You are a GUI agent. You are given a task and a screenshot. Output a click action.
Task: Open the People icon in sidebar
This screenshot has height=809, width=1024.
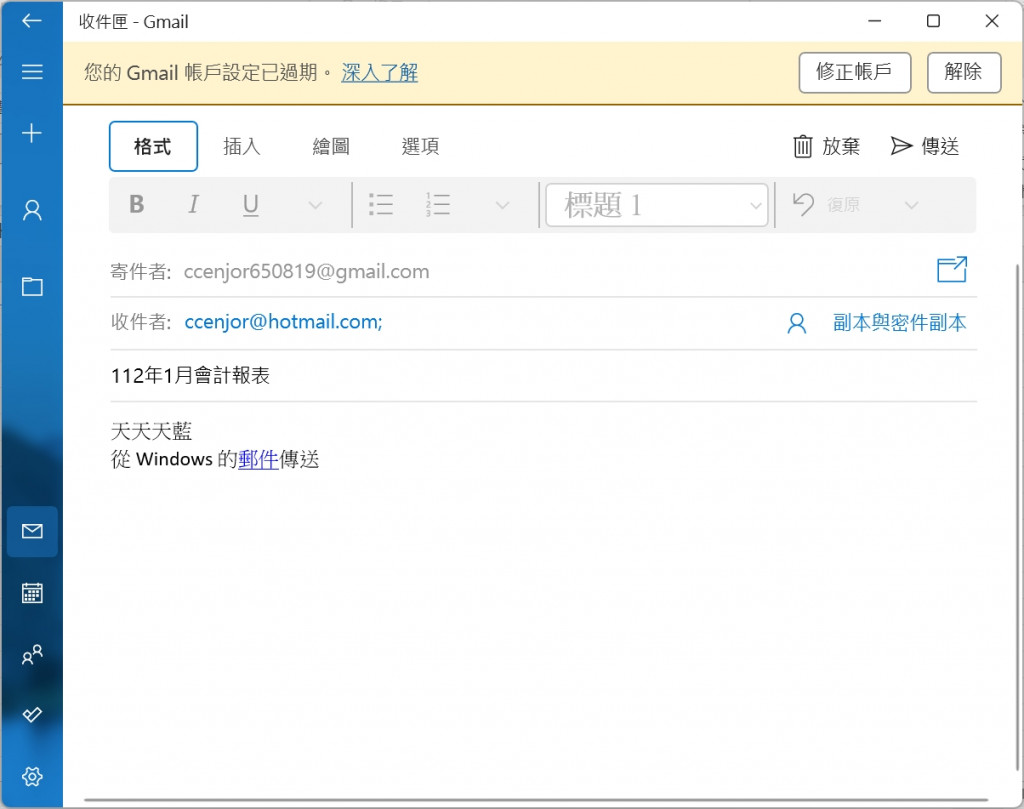pos(32,654)
